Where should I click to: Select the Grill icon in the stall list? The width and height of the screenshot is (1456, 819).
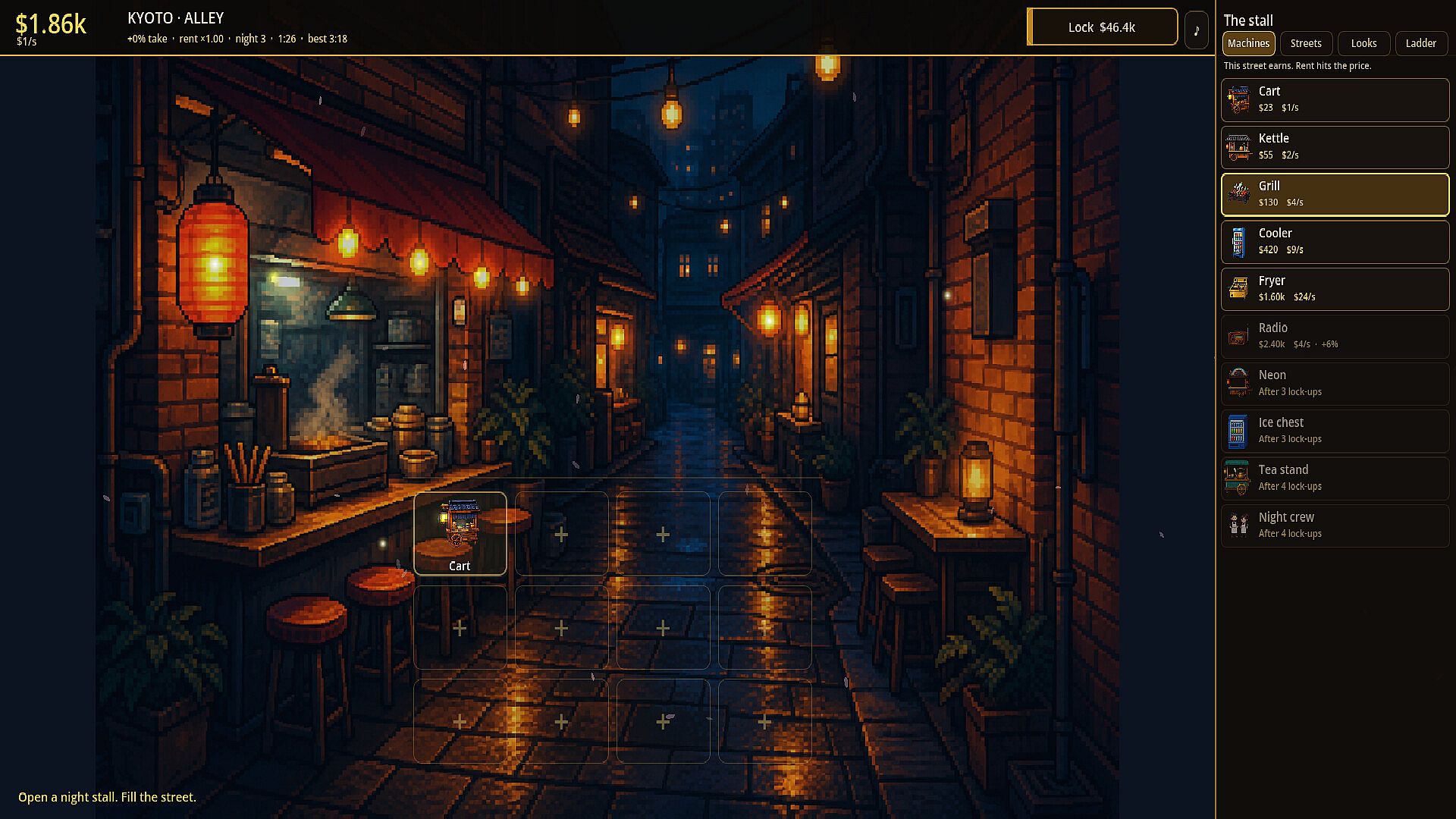pyautogui.click(x=1238, y=194)
